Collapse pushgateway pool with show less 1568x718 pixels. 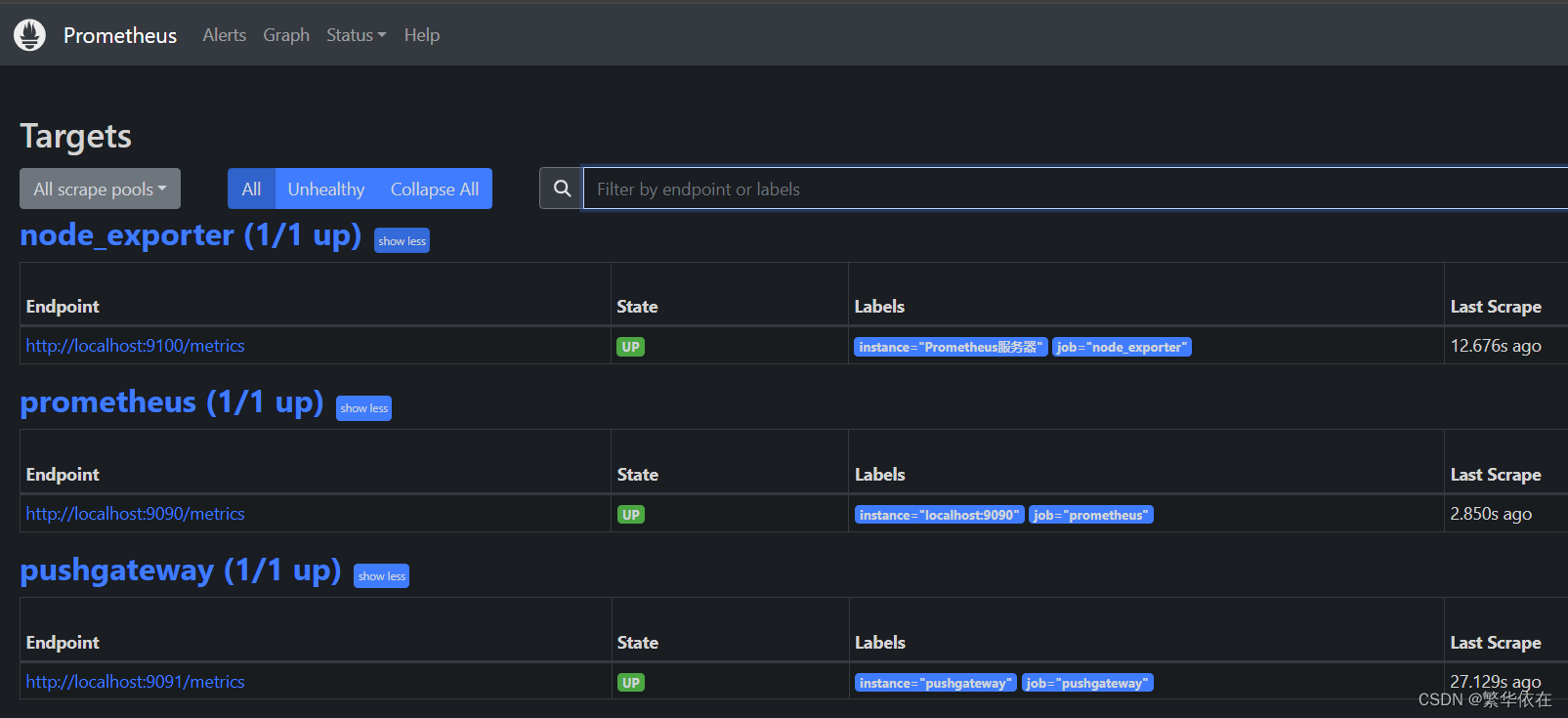381,576
